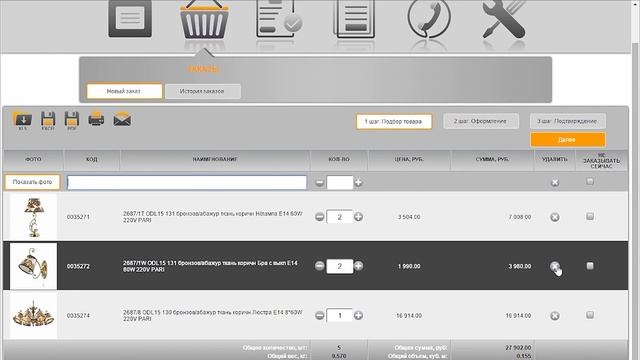Click the 'УДАЛИТЬ' column header
This screenshot has width=640, height=360.
555,160
